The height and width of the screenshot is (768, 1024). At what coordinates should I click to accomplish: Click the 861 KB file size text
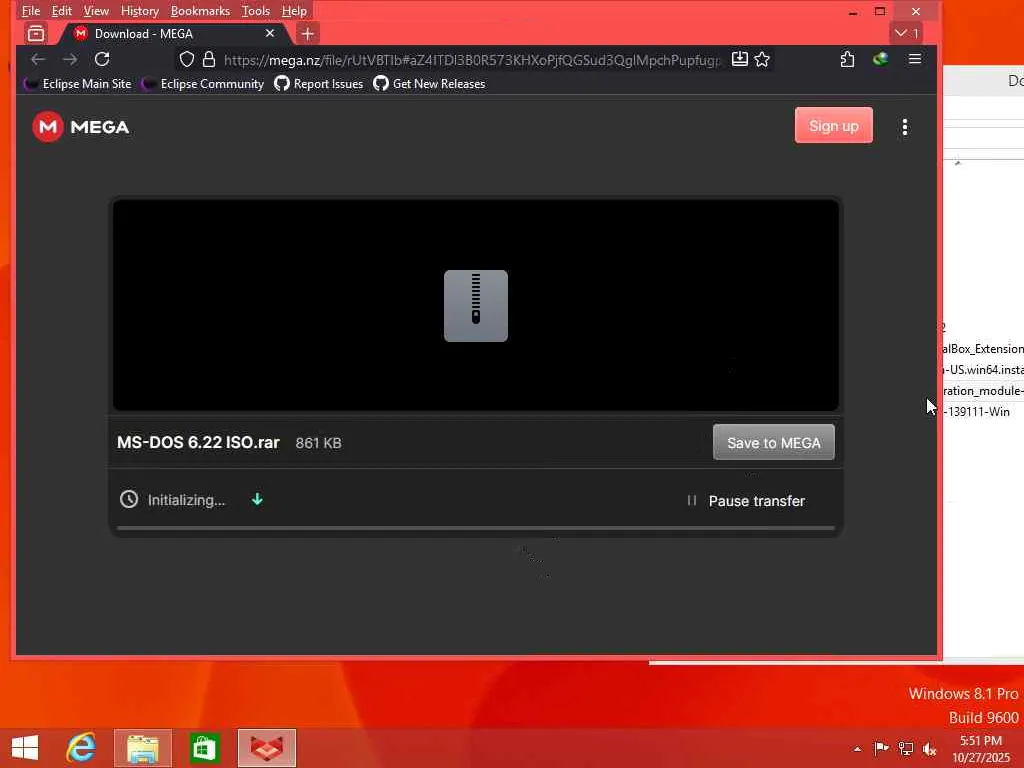tap(318, 443)
